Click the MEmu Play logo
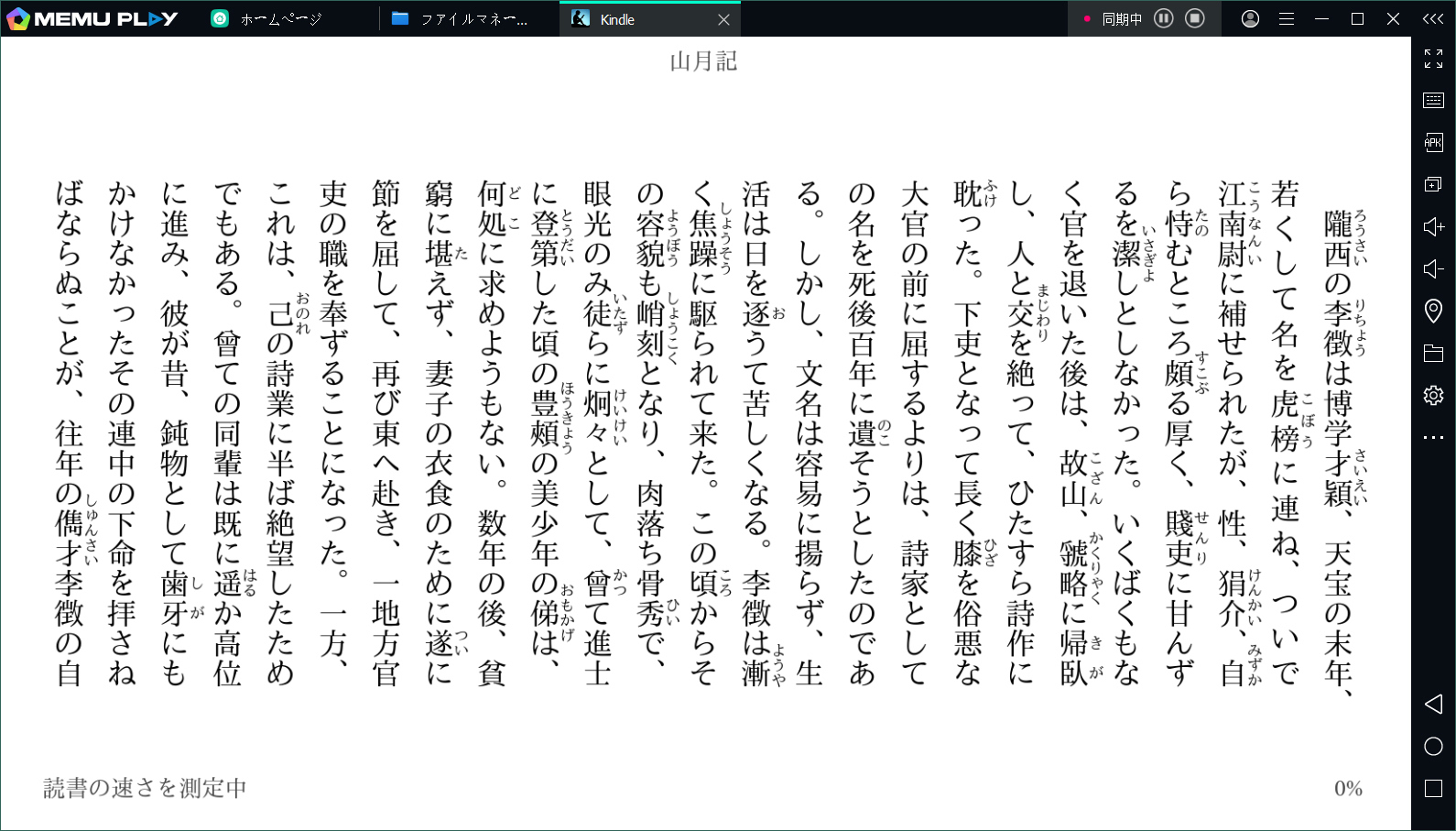The height and width of the screenshot is (831, 1456). pos(92,18)
